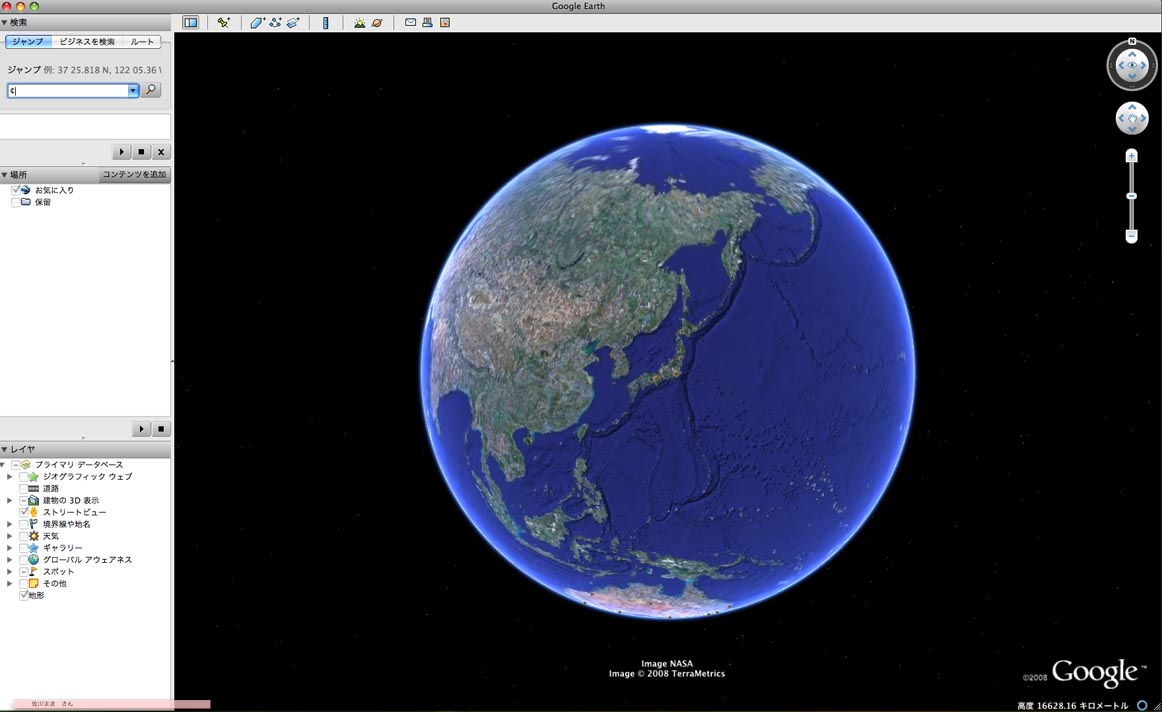1162x712 pixels.
Task: Add a path using the toolbar icon
Action: pyautogui.click(x=275, y=22)
